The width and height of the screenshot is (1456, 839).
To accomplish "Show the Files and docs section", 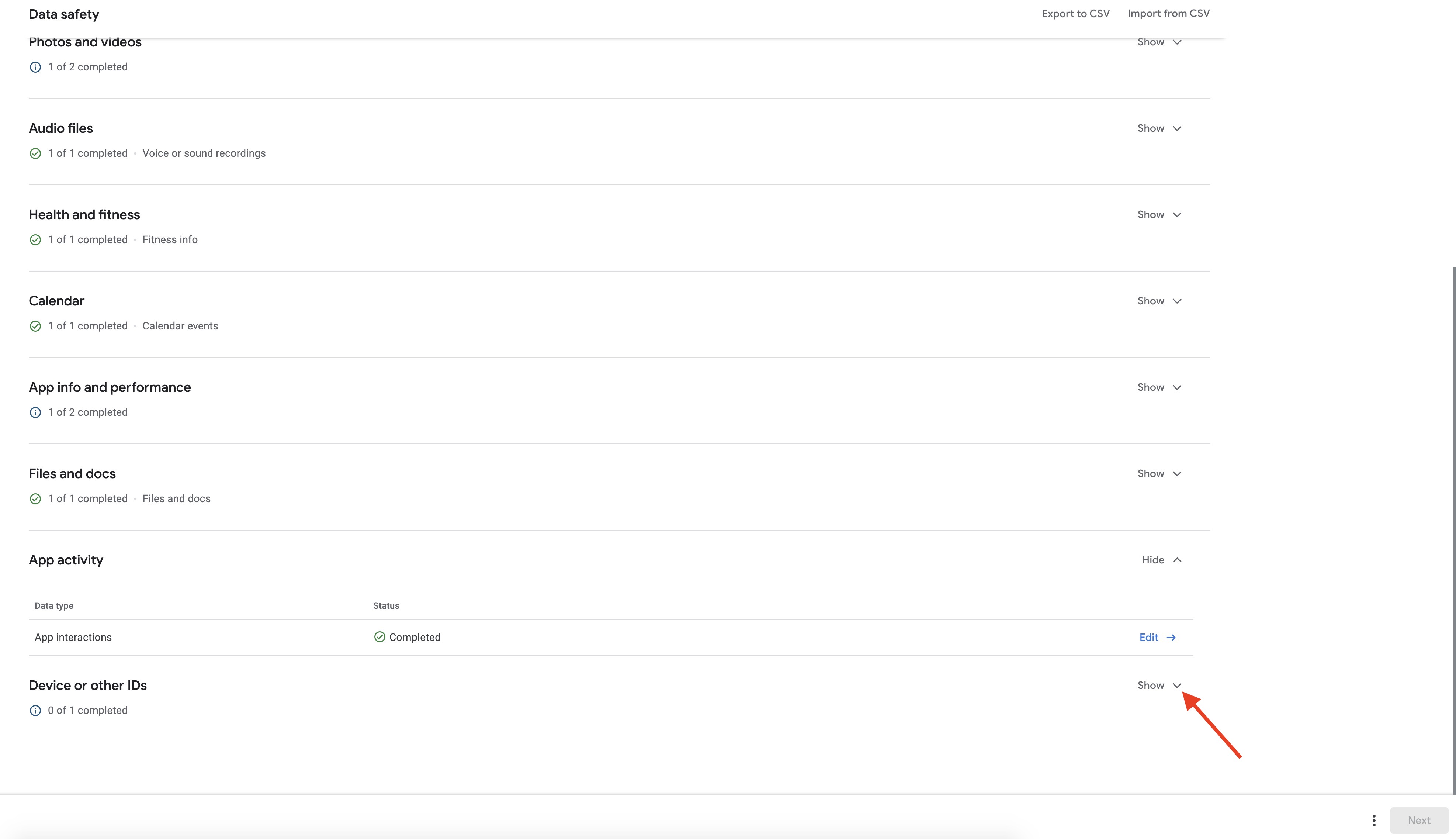I will click(1159, 474).
